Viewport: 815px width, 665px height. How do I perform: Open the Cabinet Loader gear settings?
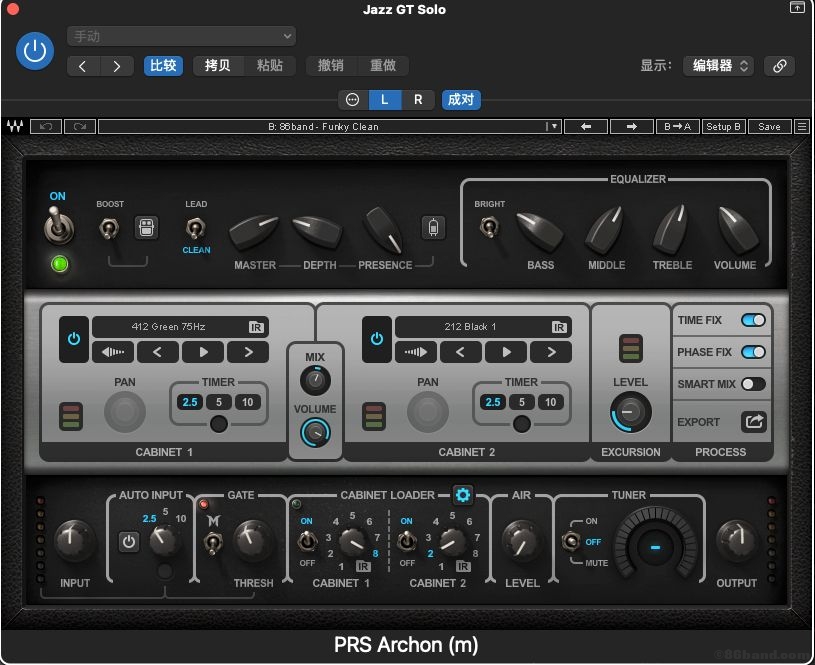pyautogui.click(x=462, y=494)
